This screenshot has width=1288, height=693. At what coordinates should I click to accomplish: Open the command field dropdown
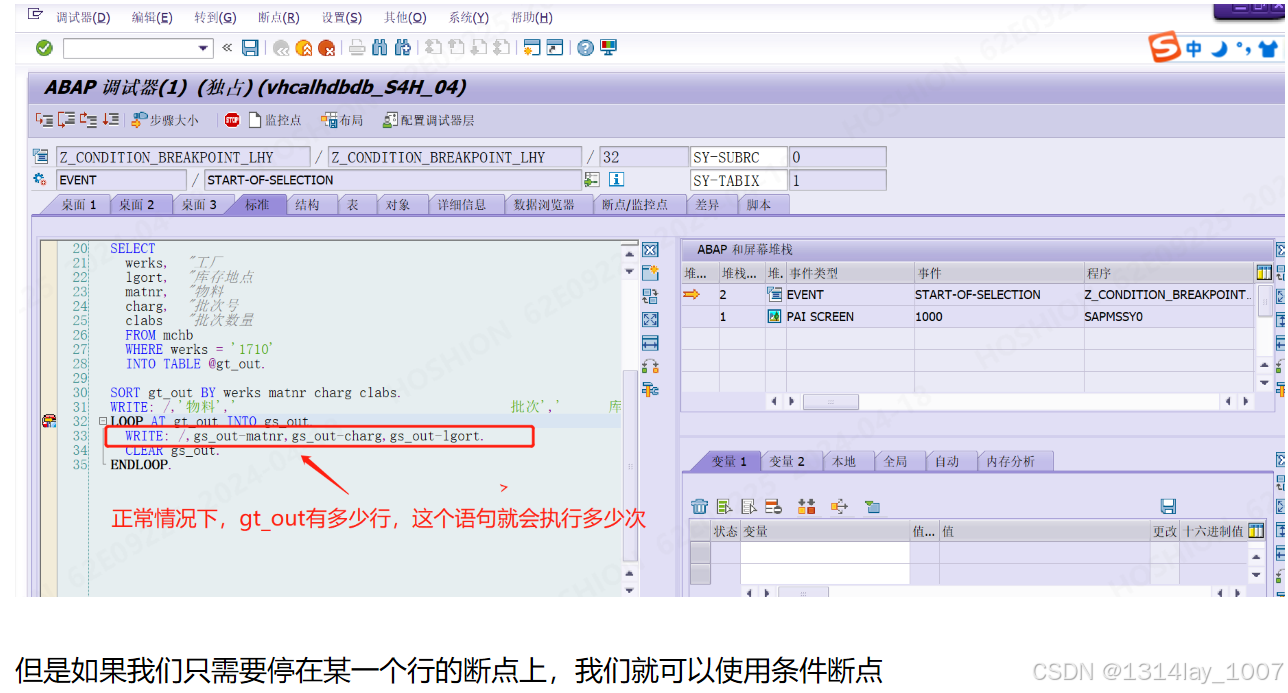click(x=204, y=48)
